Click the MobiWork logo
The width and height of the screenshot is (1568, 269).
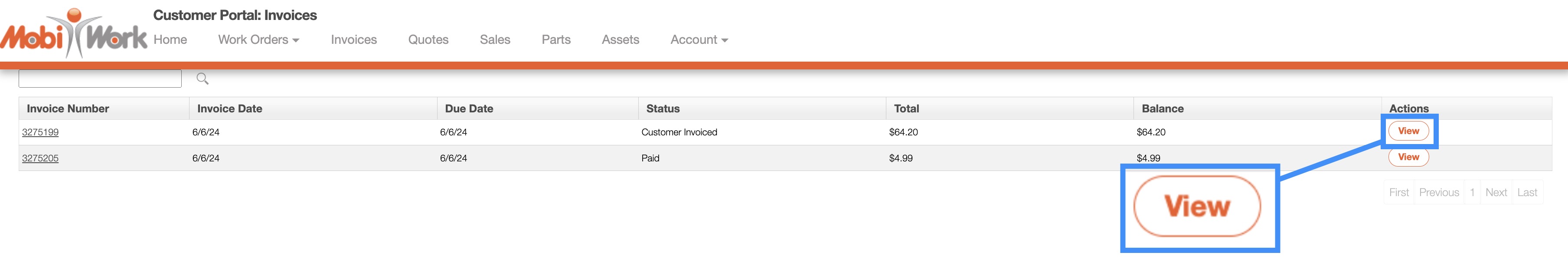pos(73,35)
